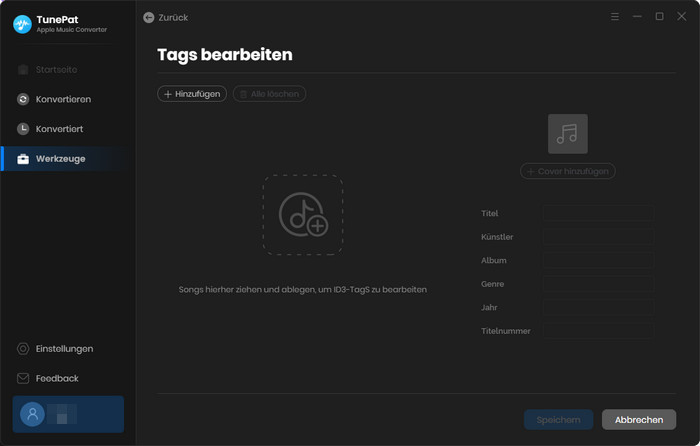Focus the Titel input field

tap(598, 213)
